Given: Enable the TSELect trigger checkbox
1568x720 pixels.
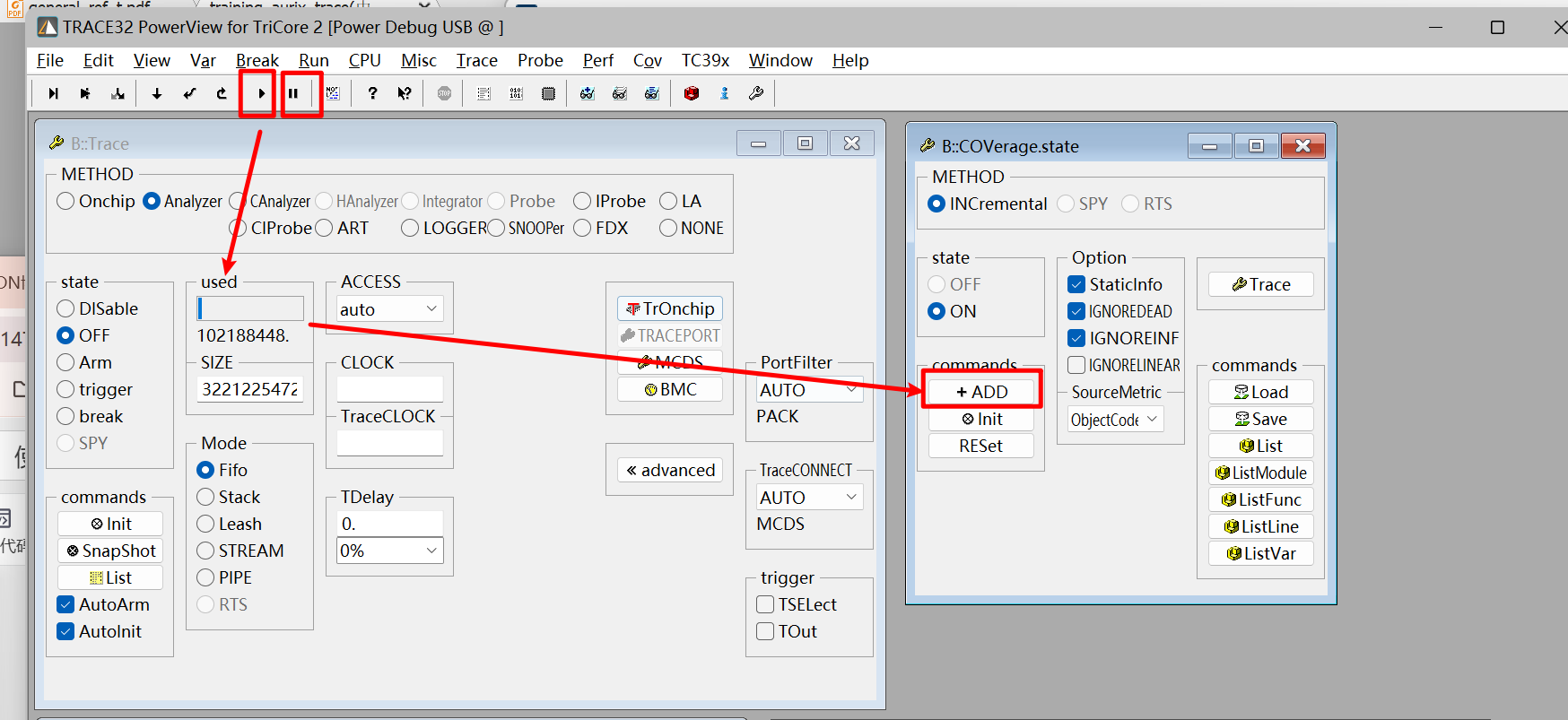Looking at the screenshot, I should click(x=765, y=604).
